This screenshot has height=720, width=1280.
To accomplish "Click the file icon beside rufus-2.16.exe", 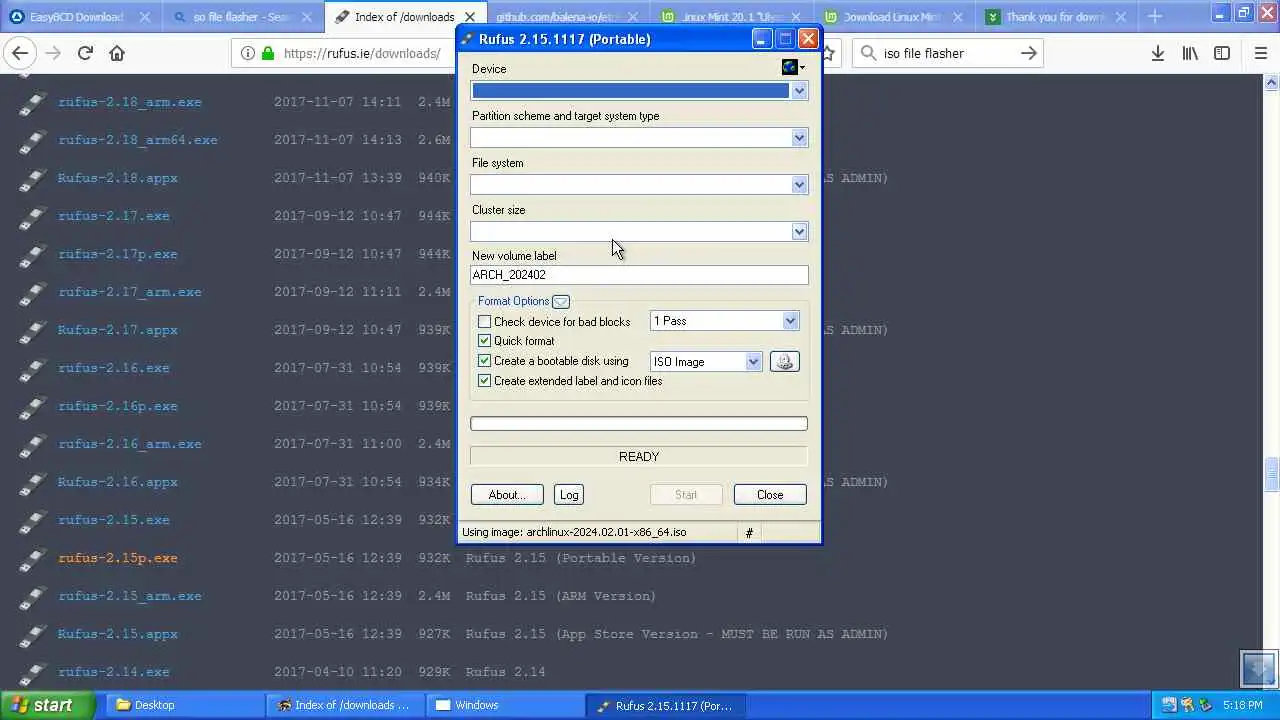I will click(x=33, y=368).
